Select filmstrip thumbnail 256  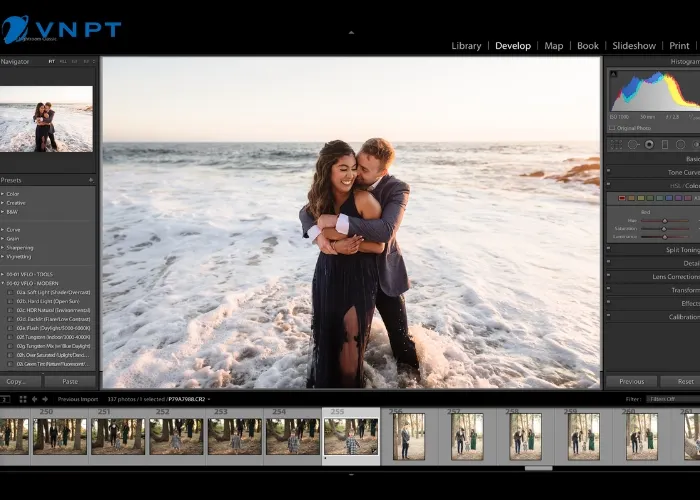tap(408, 436)
